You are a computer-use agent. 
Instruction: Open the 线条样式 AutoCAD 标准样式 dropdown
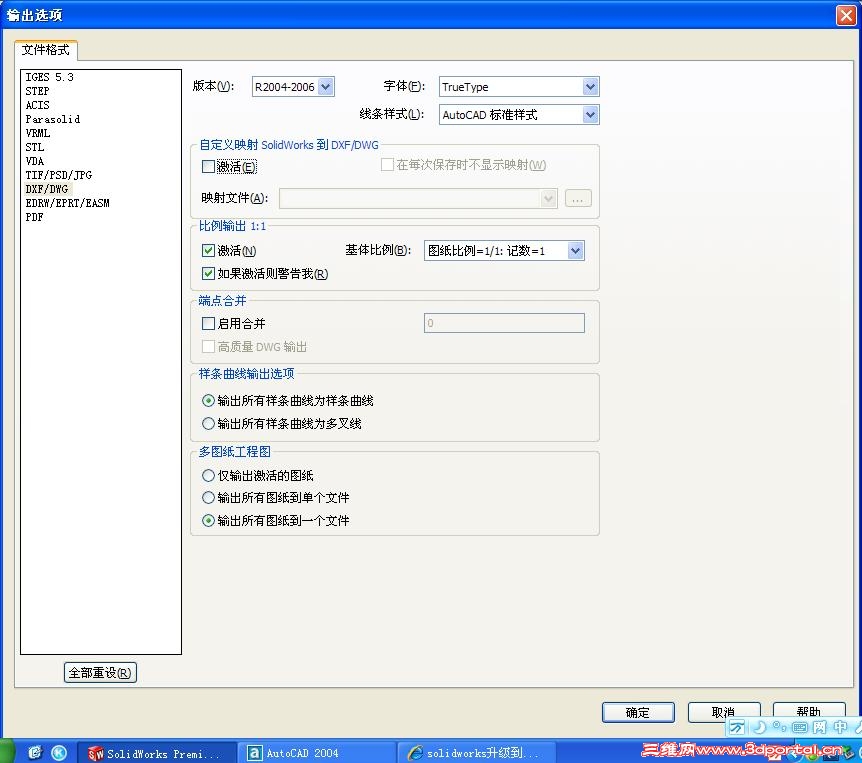point(590,114)
